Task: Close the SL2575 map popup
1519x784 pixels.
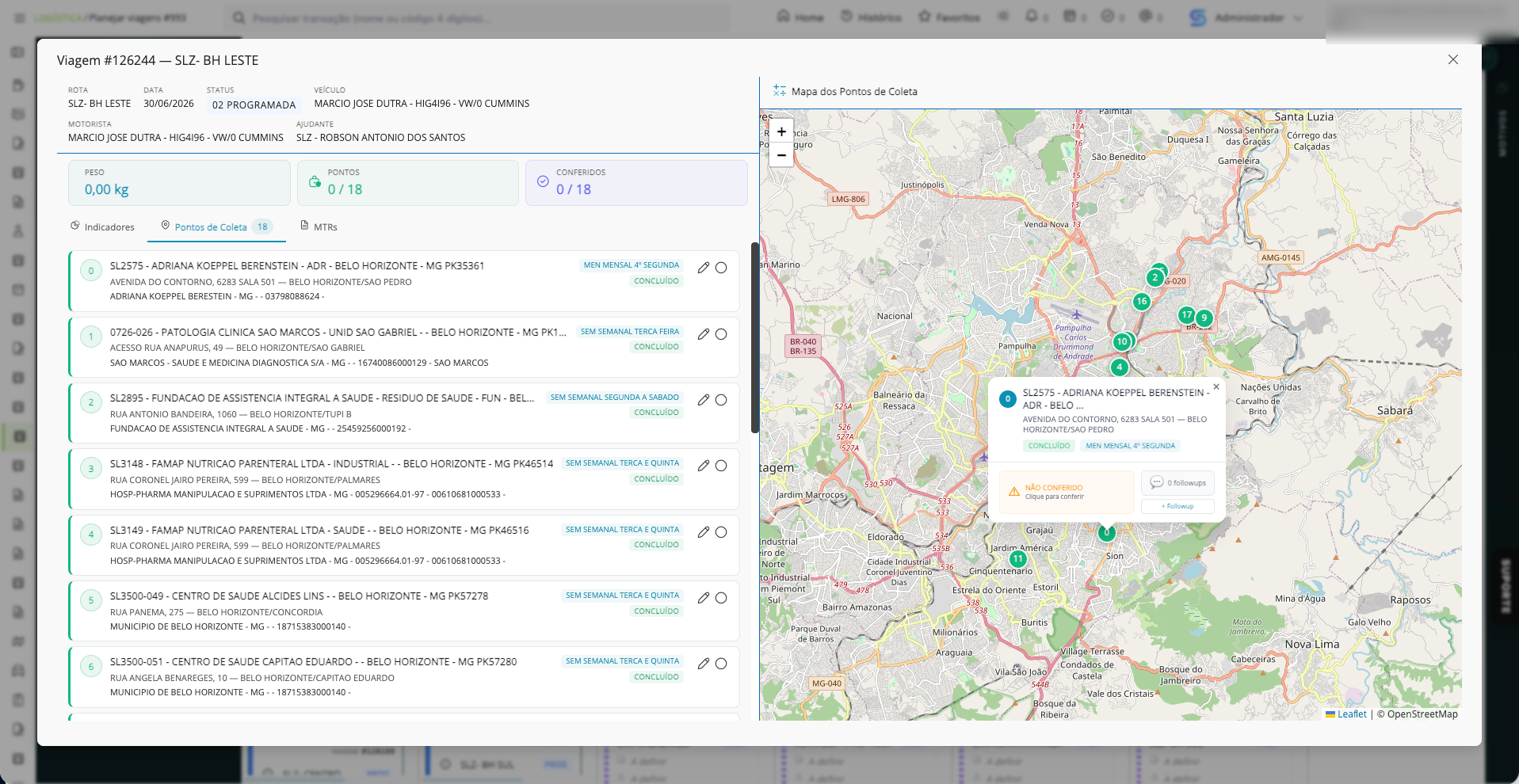Action: click(1216, 386)
